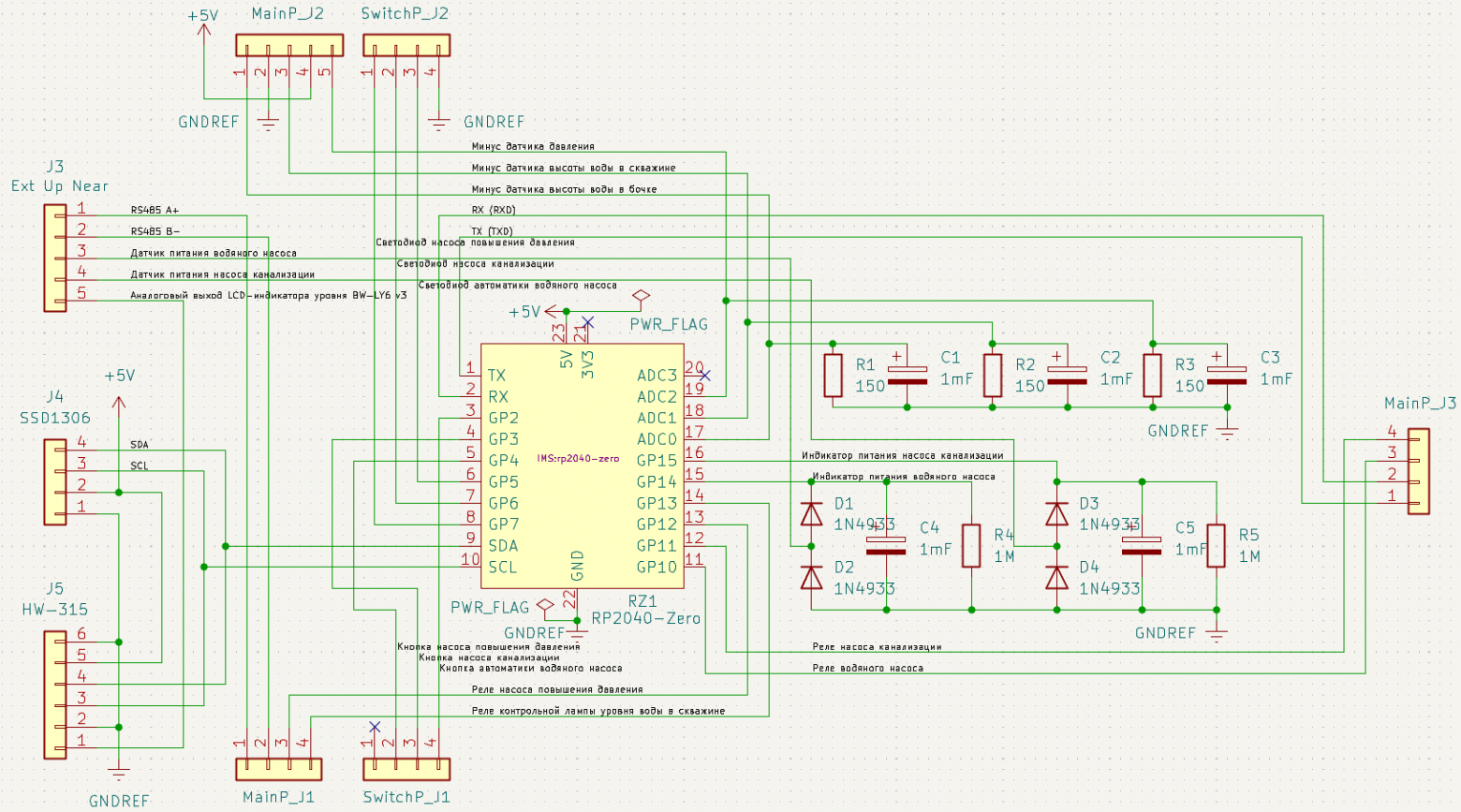
Task: Select capacitor C1 symbol
Action: point(907,375)
